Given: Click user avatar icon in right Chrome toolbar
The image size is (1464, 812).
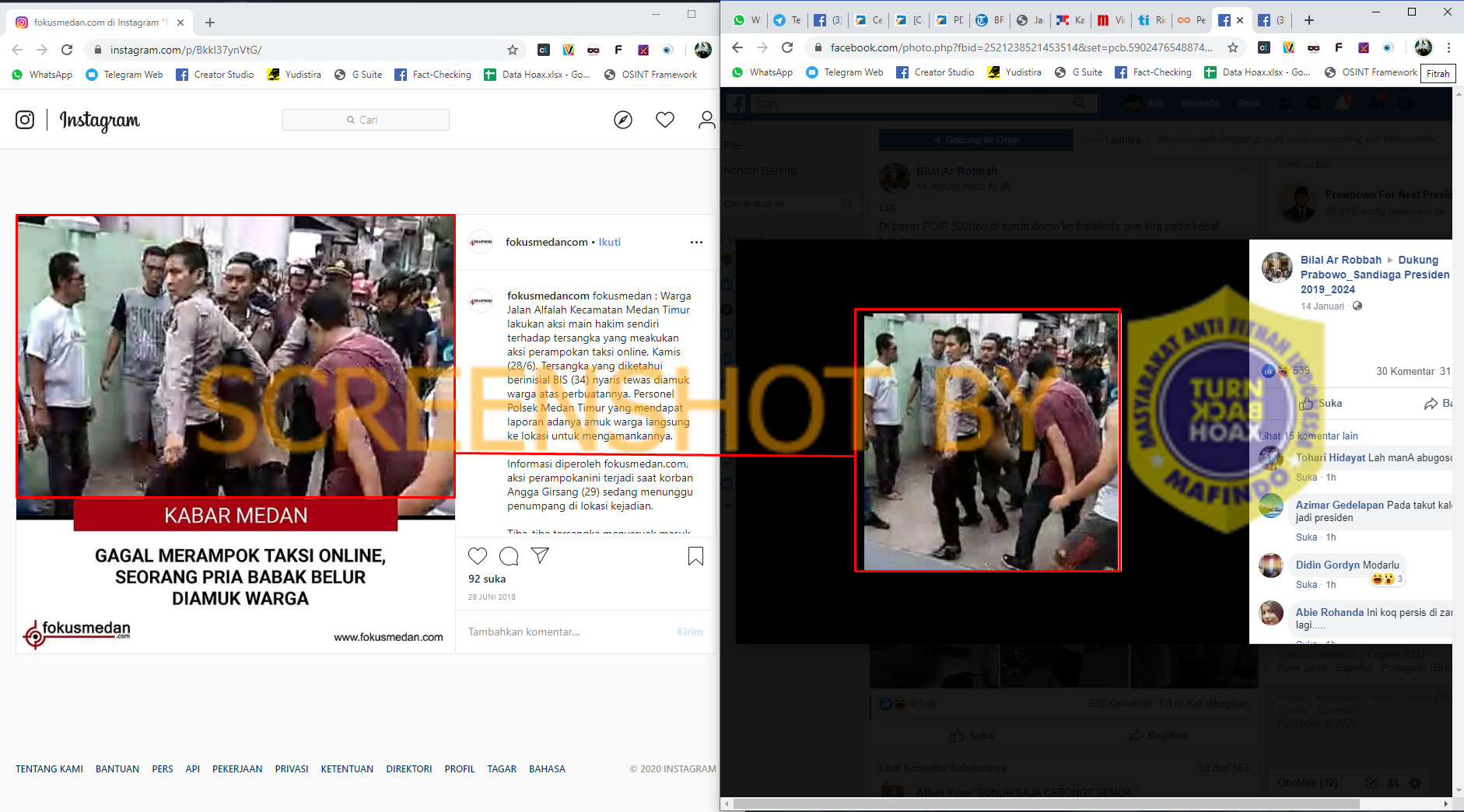Looking at the screenshot, I should [1423, 47].
